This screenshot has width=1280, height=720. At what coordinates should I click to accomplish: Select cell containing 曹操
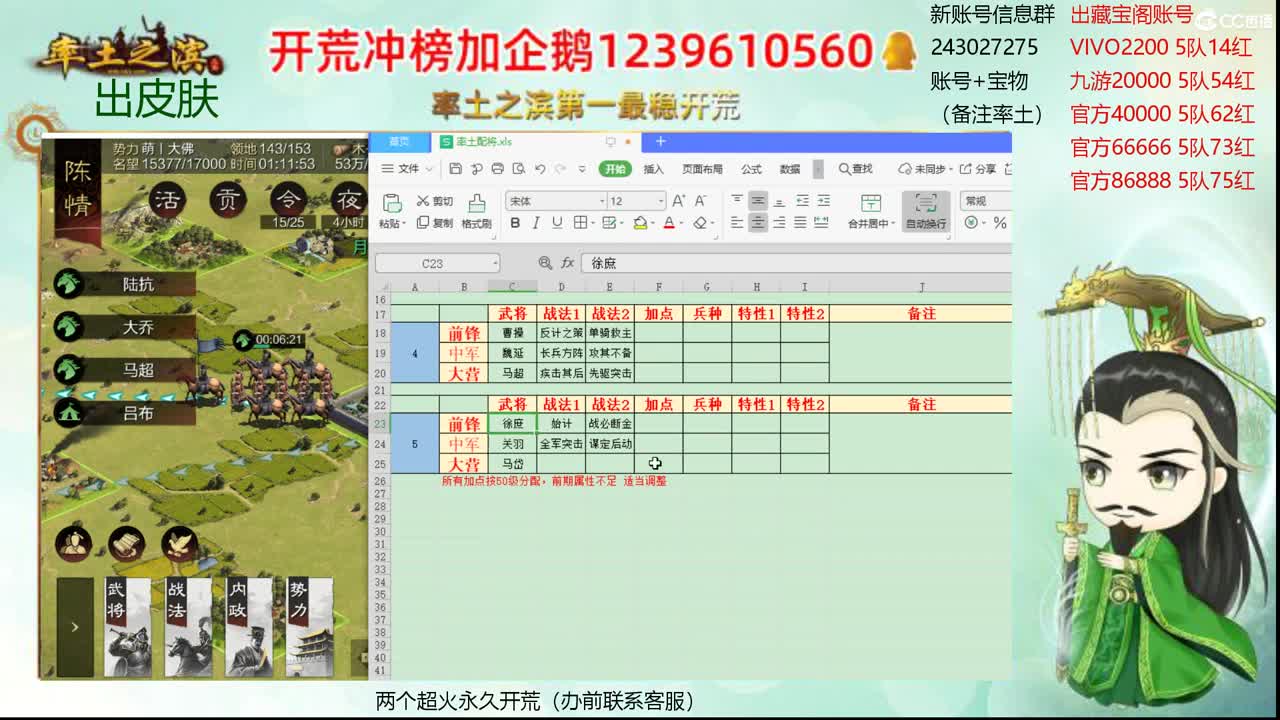[513, 332]
